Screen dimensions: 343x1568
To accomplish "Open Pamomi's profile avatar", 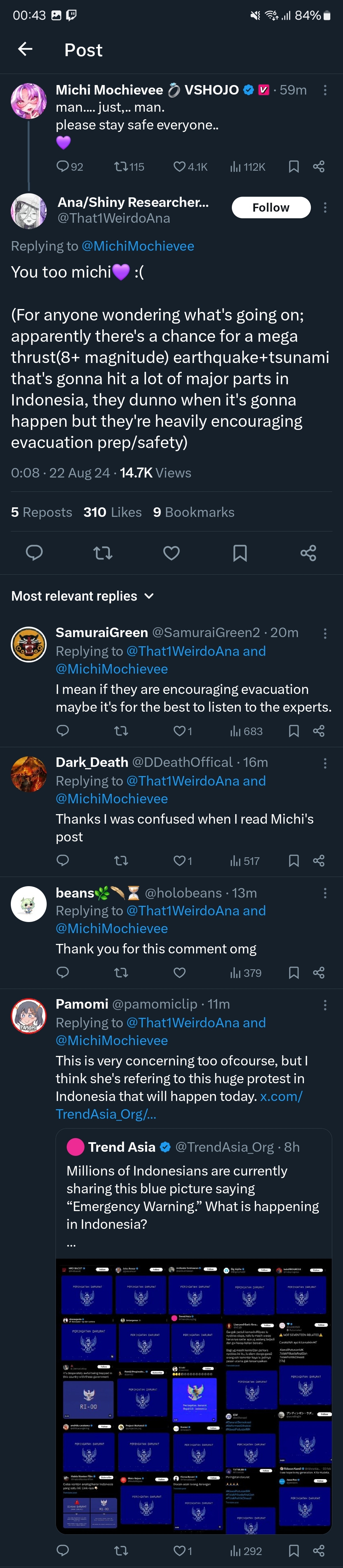I will coord(29,1016).
